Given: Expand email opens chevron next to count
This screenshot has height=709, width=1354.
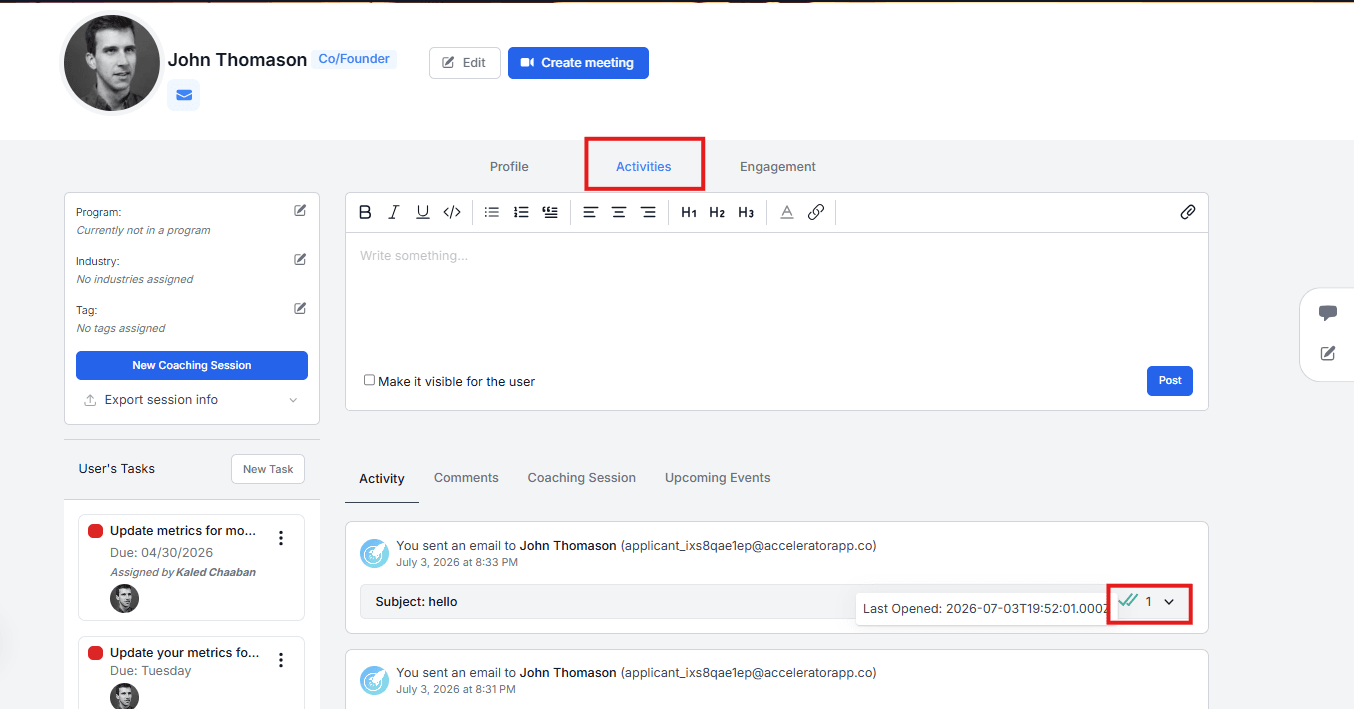Looking at the screenshot, I should pyautogui.click(x=1169, y=601).
